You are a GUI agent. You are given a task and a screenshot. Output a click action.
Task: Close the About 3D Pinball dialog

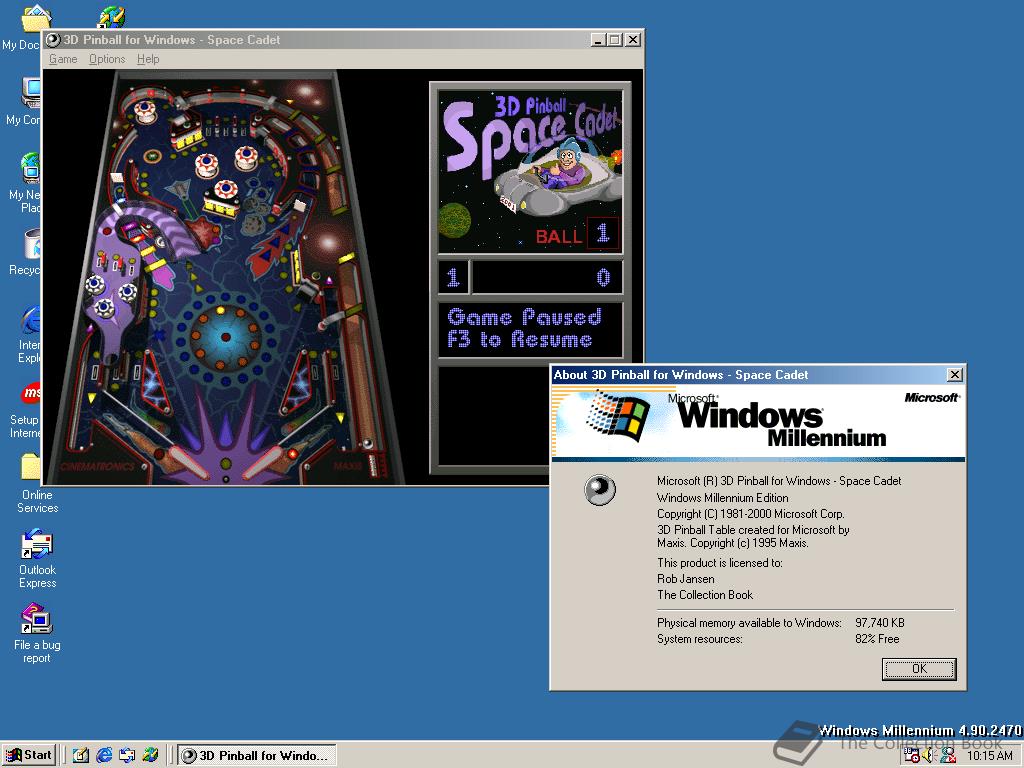click(x=954, y=374)
